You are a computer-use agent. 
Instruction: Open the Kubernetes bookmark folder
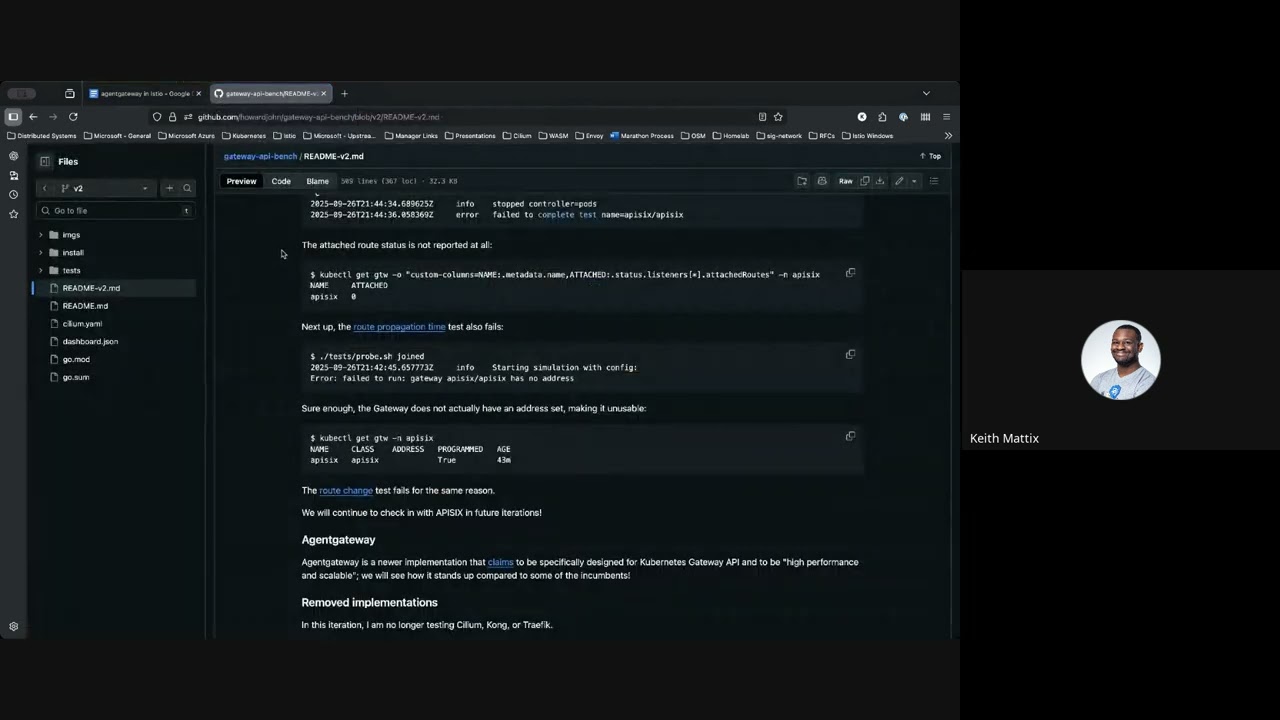[244, 136]
